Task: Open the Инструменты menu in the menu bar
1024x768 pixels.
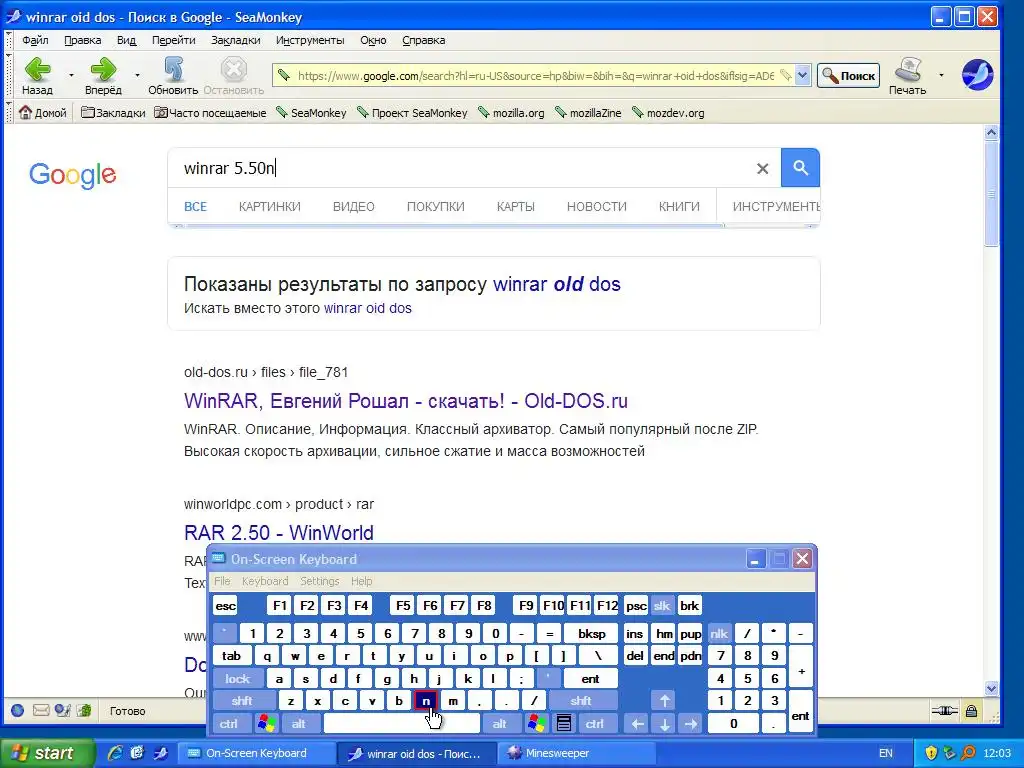Action: pos(310,40)
